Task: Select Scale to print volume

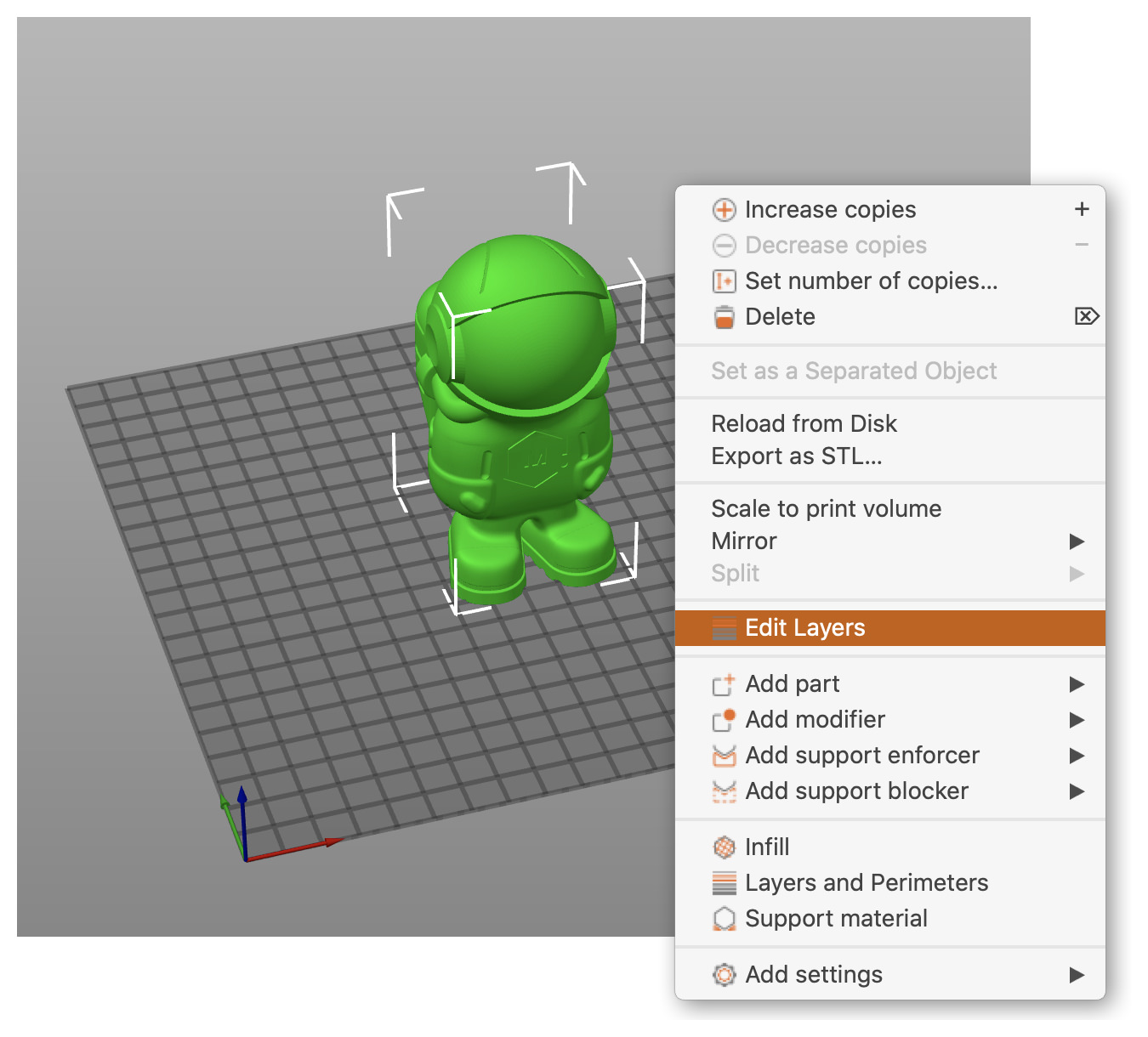Action: tap(890, 509)
